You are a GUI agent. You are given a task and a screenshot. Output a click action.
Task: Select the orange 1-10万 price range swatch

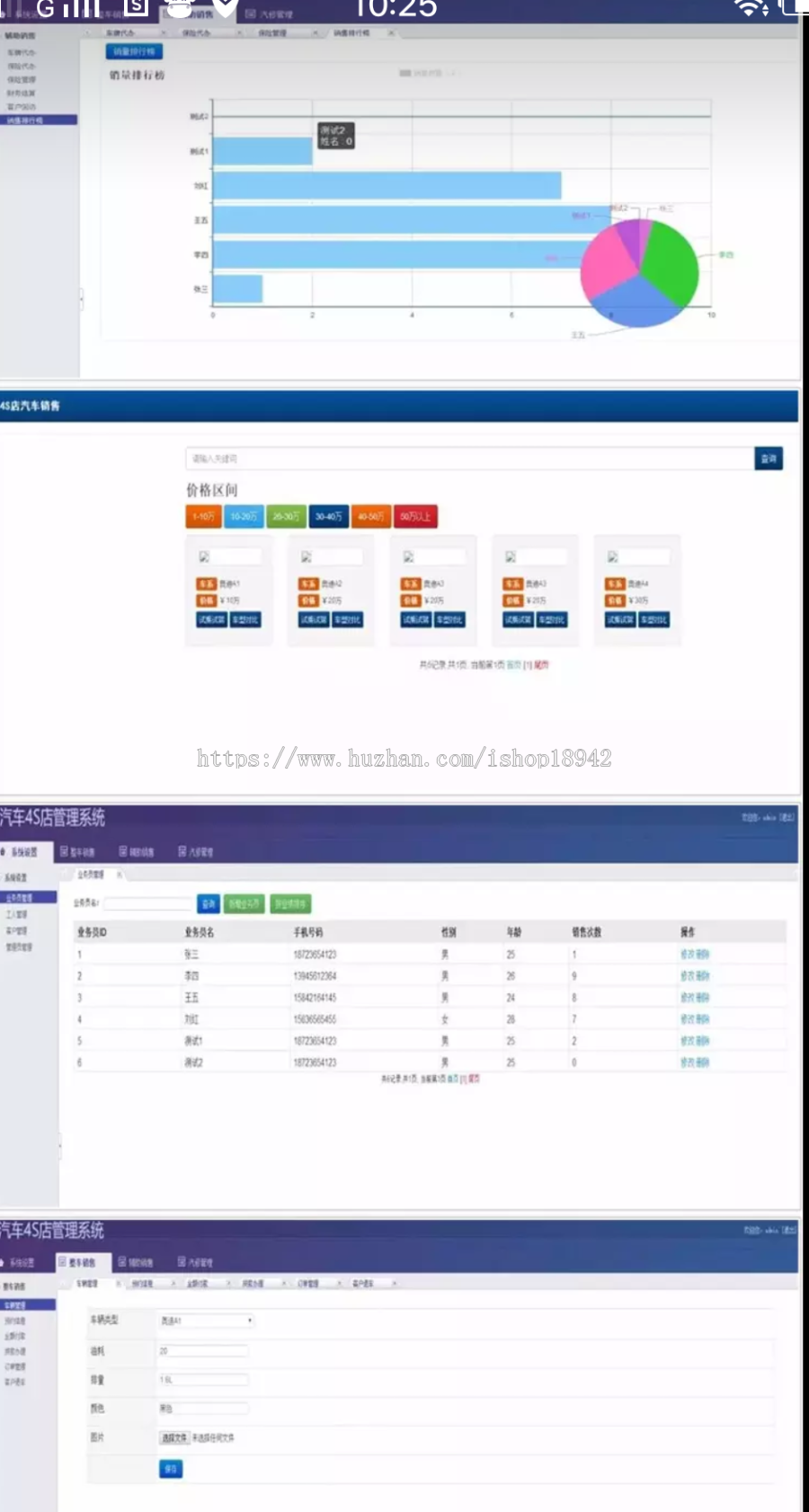[x=202, y=516]
